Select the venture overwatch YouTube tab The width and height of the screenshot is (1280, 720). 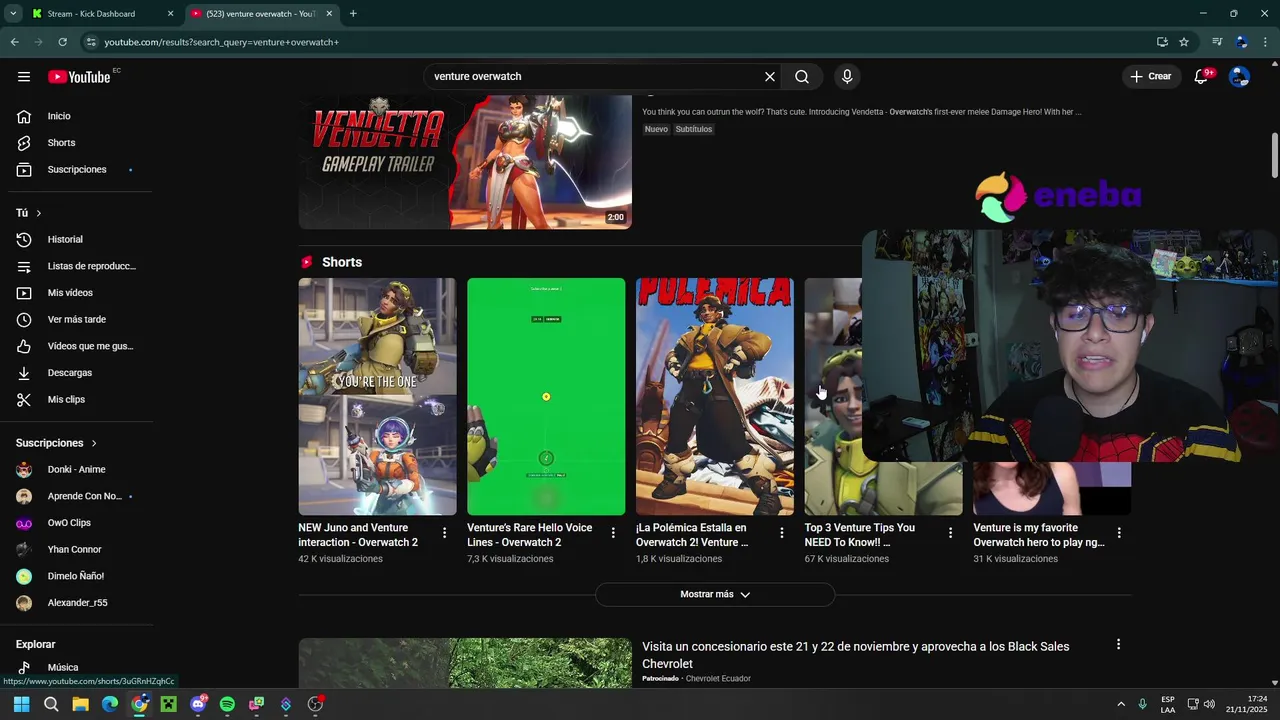pyautogui.click(x=263, y=14)
